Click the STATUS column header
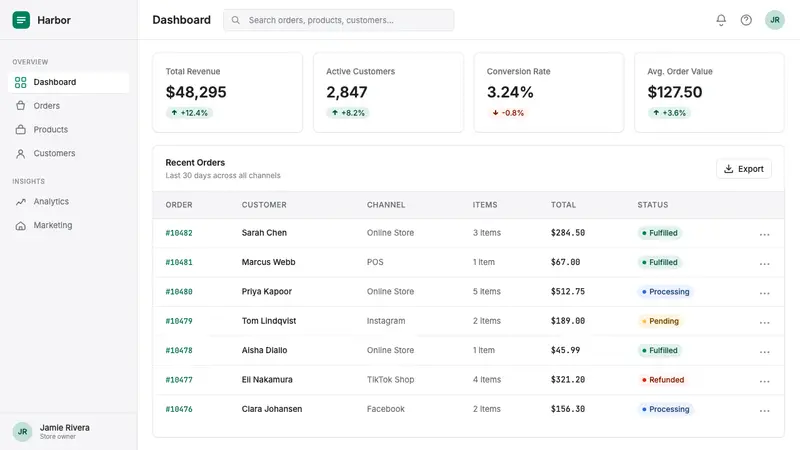800x450 pixels. coord(653,205)
